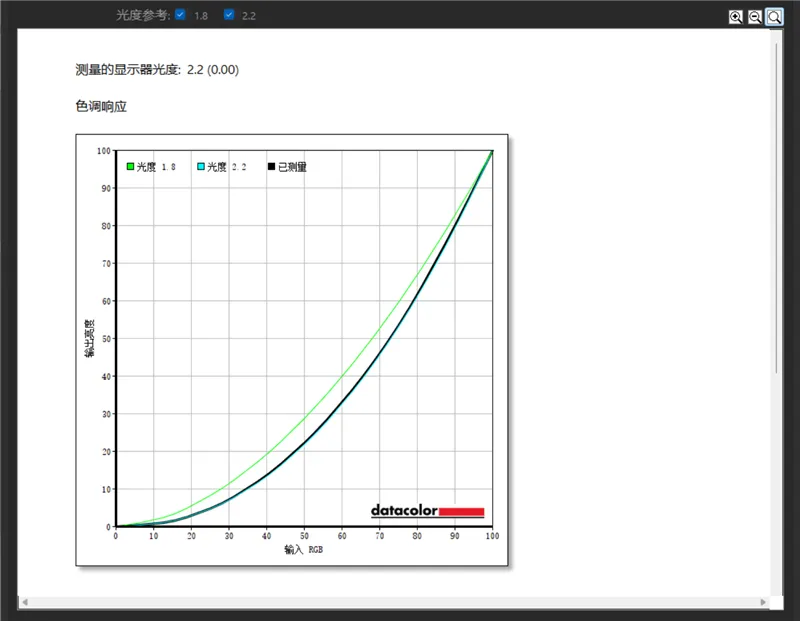The width and height of the screenshot is (800, 621).
Task: Click the 100 value on the x-axis
Action: (492, 537)
